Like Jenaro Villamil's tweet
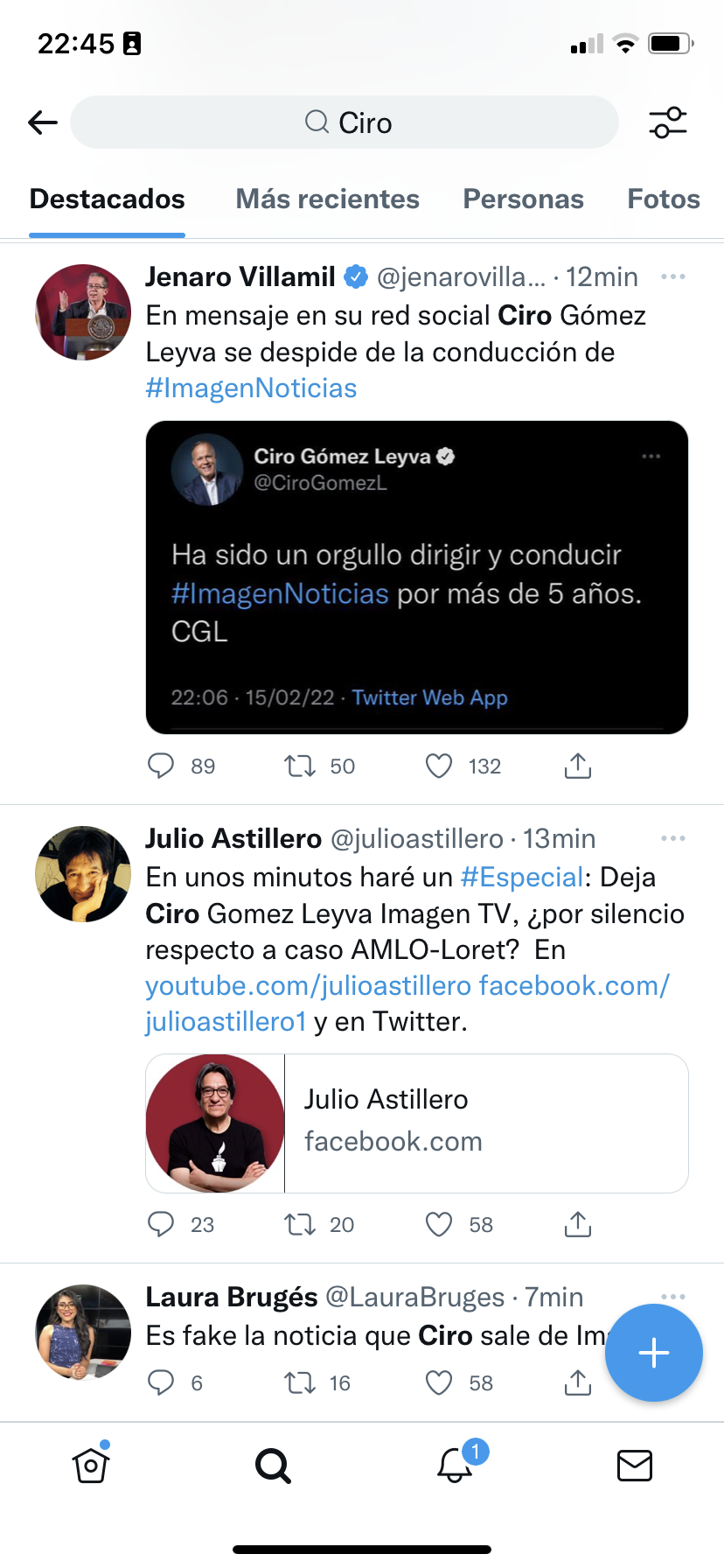Image resolution: width=724 pixels, height=1568 pixels. [x=439, y=766]
